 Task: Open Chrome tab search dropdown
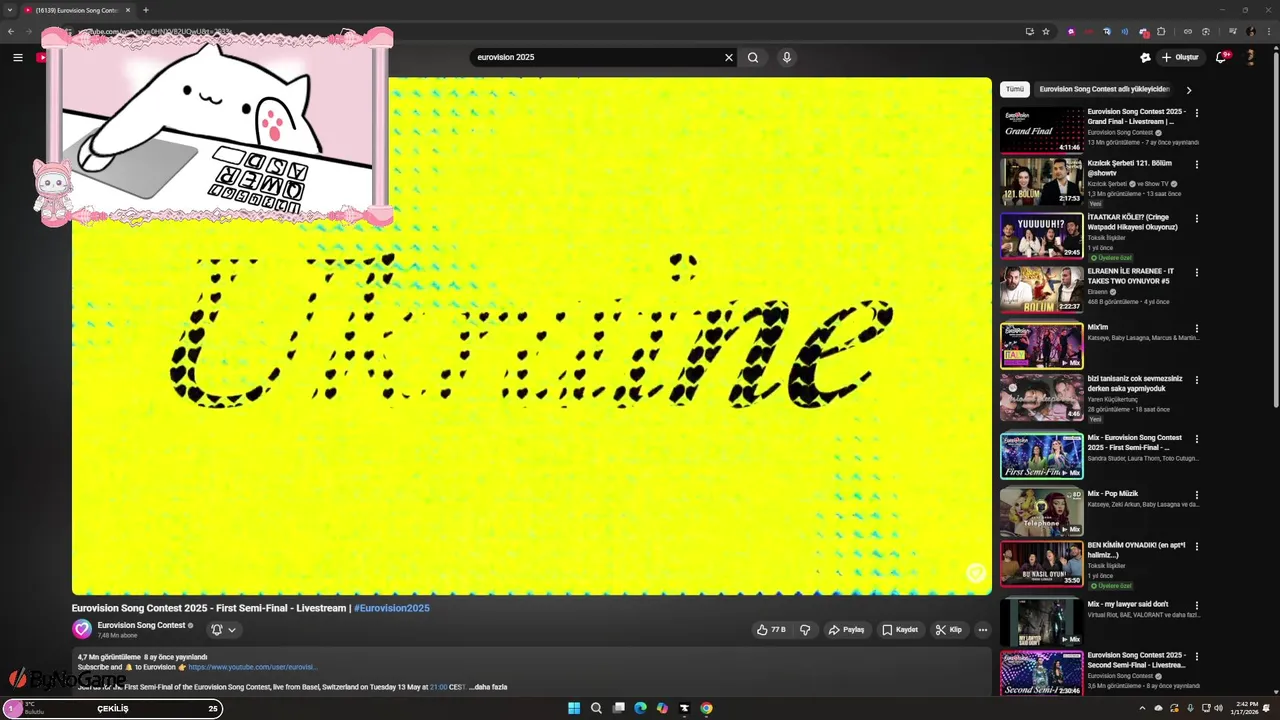(x=10, y=10)
